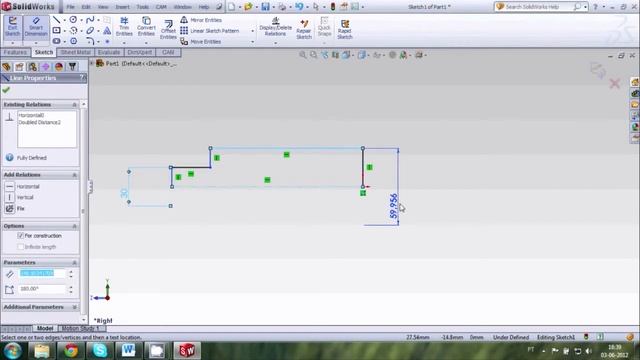Collapse the Add Relations section
The image size is (640, 360).
[74, 175]
